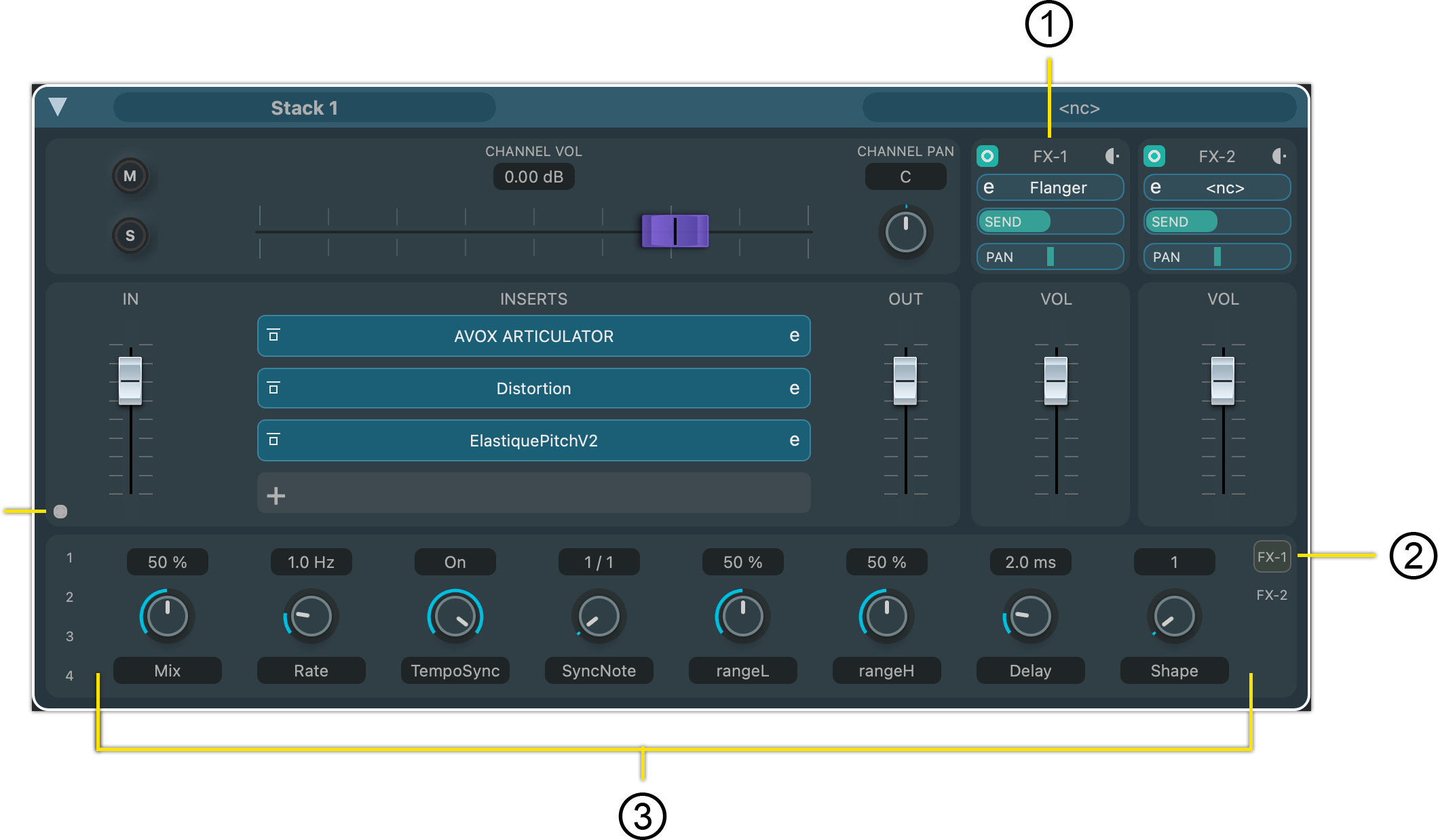
Task: Open AVOX ARTICULATOR editor e icon
Action: 794,336
